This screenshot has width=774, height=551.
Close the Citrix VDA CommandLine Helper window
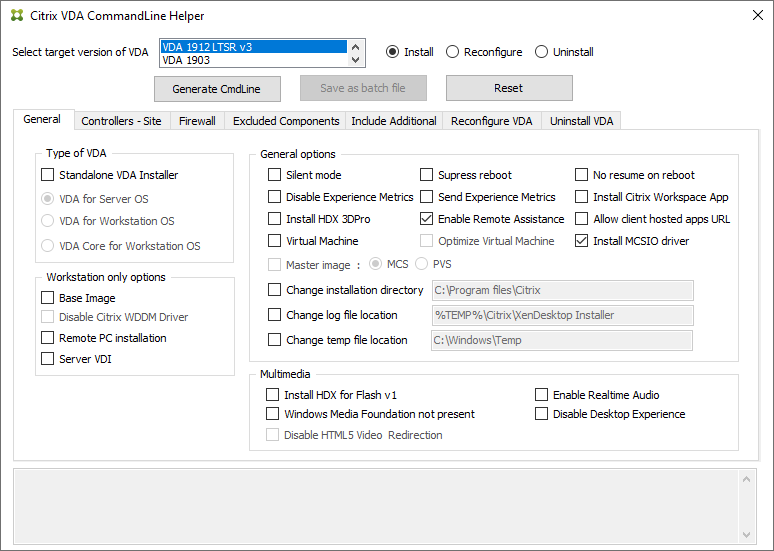pyautogui.click(x=758, y=15)
